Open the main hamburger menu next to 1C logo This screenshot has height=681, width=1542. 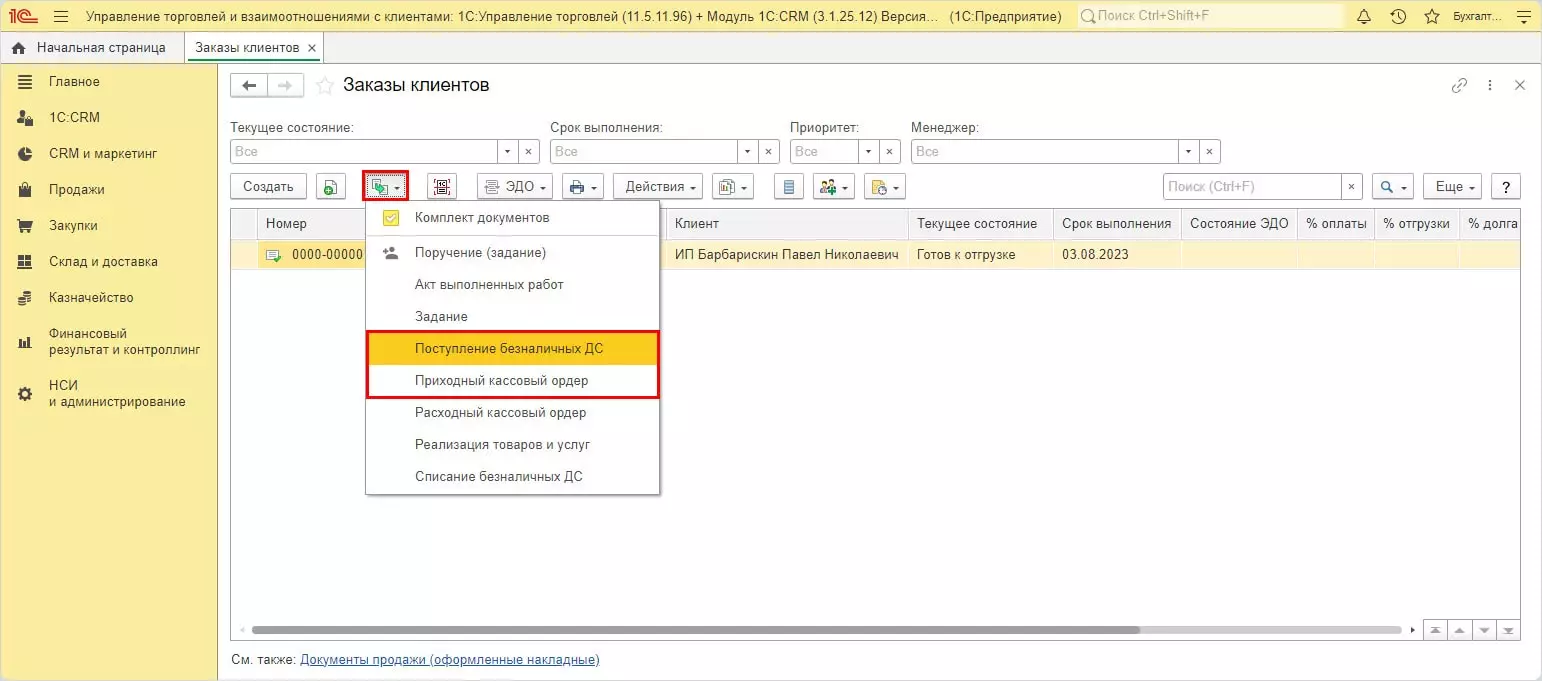61,17
